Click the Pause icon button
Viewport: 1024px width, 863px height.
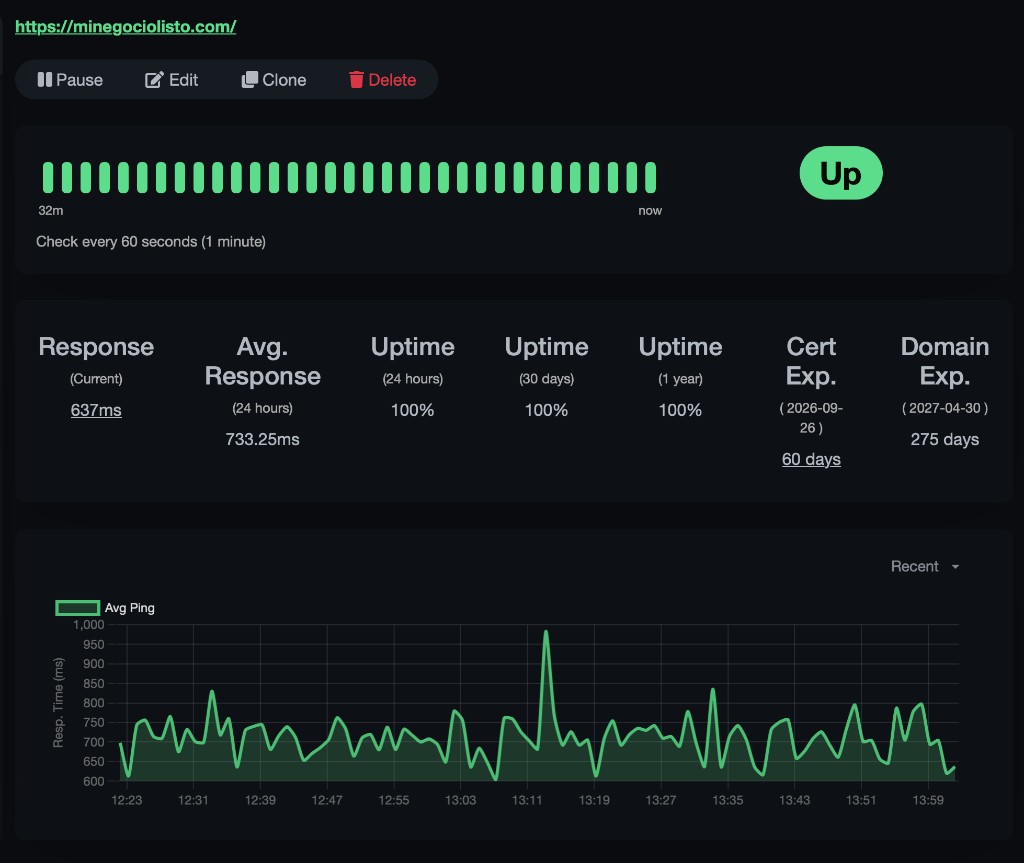tap(44, 80)
